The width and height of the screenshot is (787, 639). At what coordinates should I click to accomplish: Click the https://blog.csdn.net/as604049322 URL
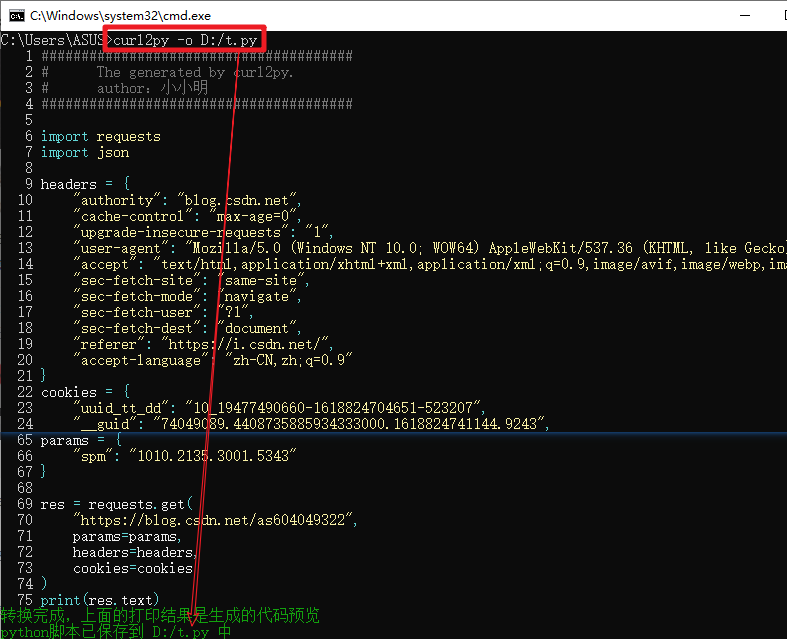click(213, 520)
